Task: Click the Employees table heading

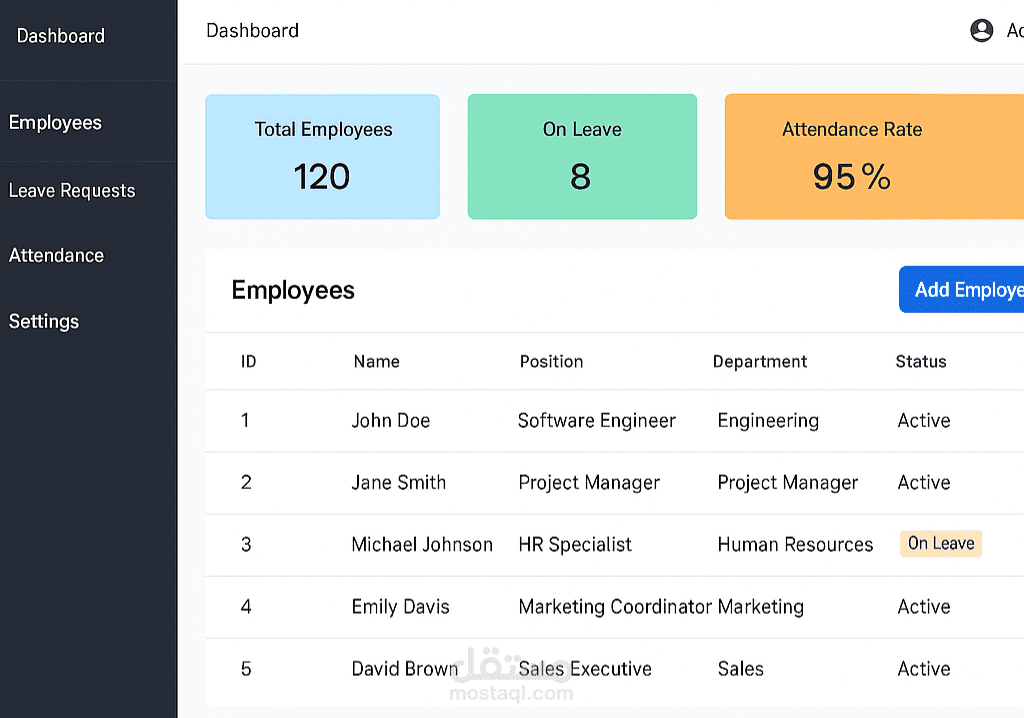Action: [293, 291]
